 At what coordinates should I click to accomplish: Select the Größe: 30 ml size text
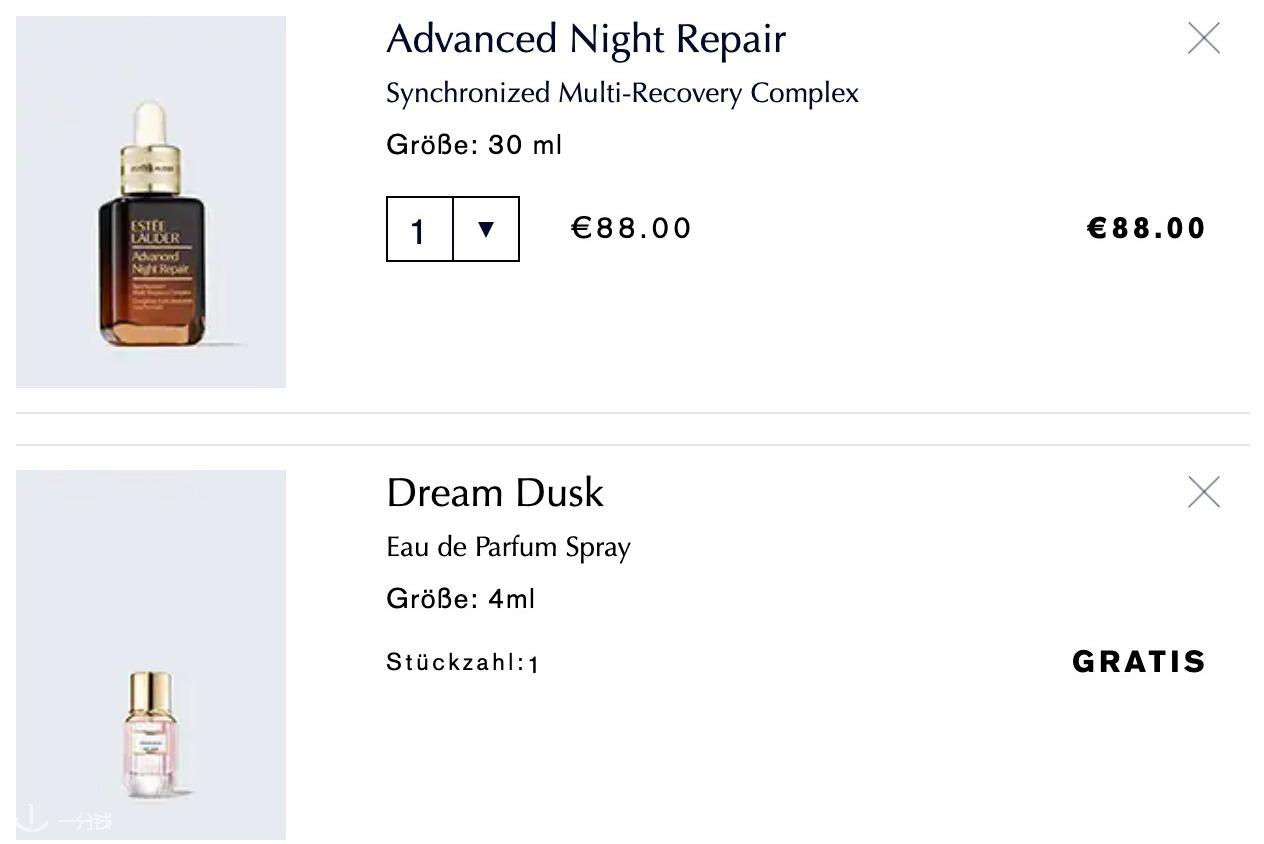474,145
